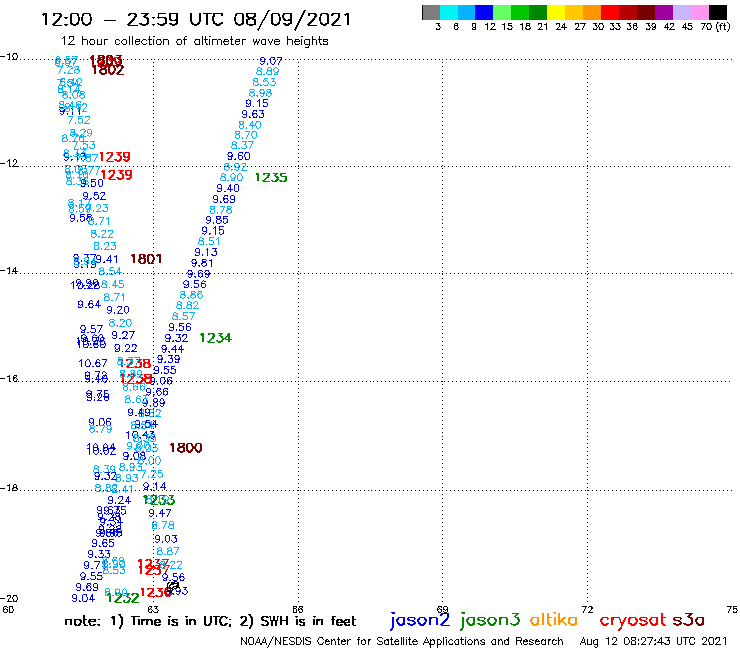This screenshot has height=650, width=740.
Task: Click the '9.85' wave height value
Action: (x=217, y=220)
